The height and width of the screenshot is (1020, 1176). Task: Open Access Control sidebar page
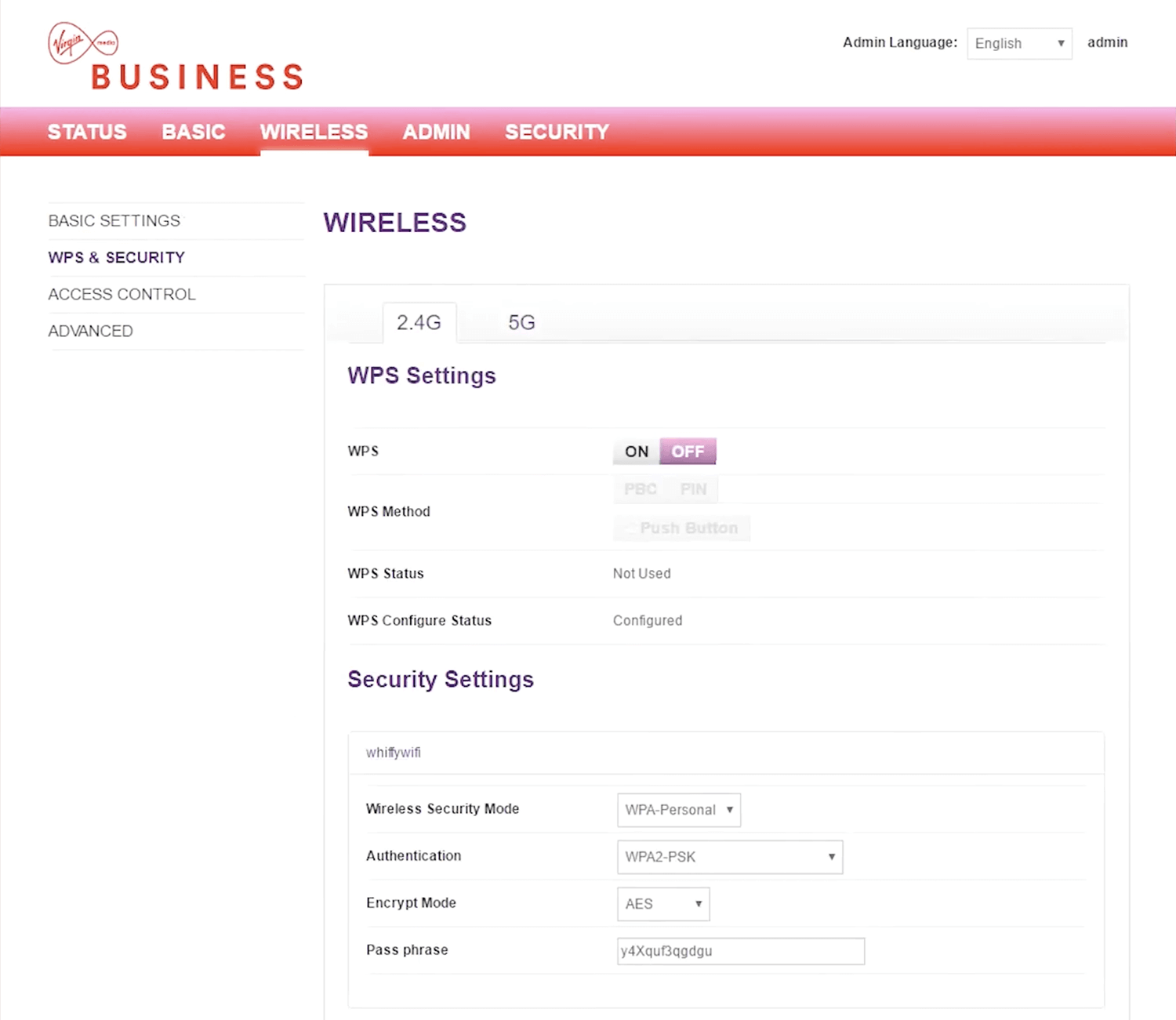click(x=122, y=295)
